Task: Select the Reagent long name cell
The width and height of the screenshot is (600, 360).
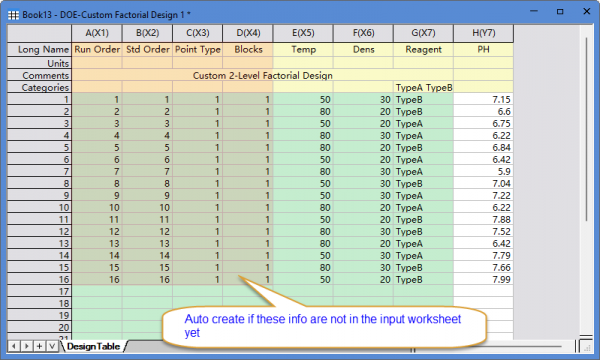Action: (423, 50)
